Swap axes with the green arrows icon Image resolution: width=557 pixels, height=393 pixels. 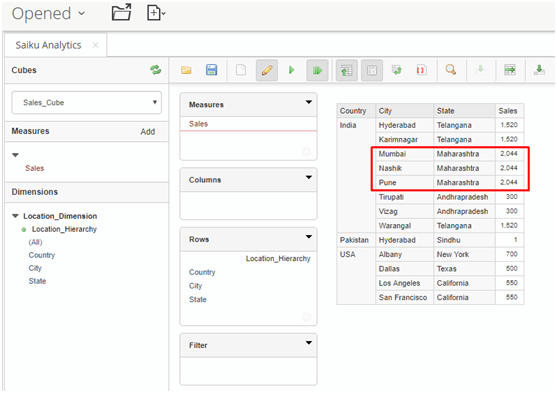tap(397, 70)
